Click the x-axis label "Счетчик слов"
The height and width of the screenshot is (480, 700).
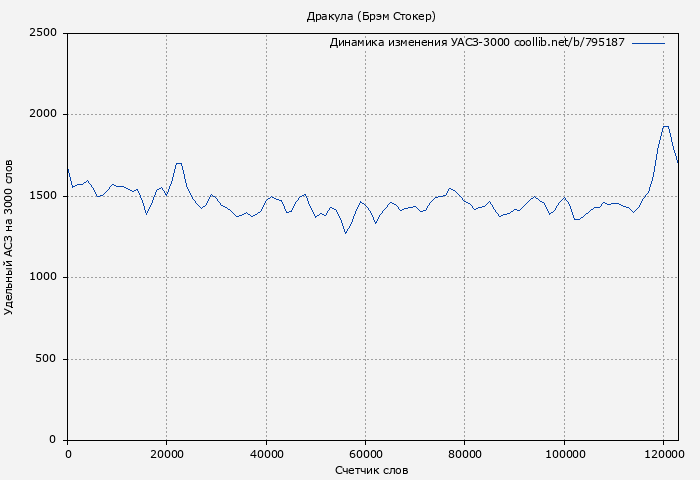point(371,470)
